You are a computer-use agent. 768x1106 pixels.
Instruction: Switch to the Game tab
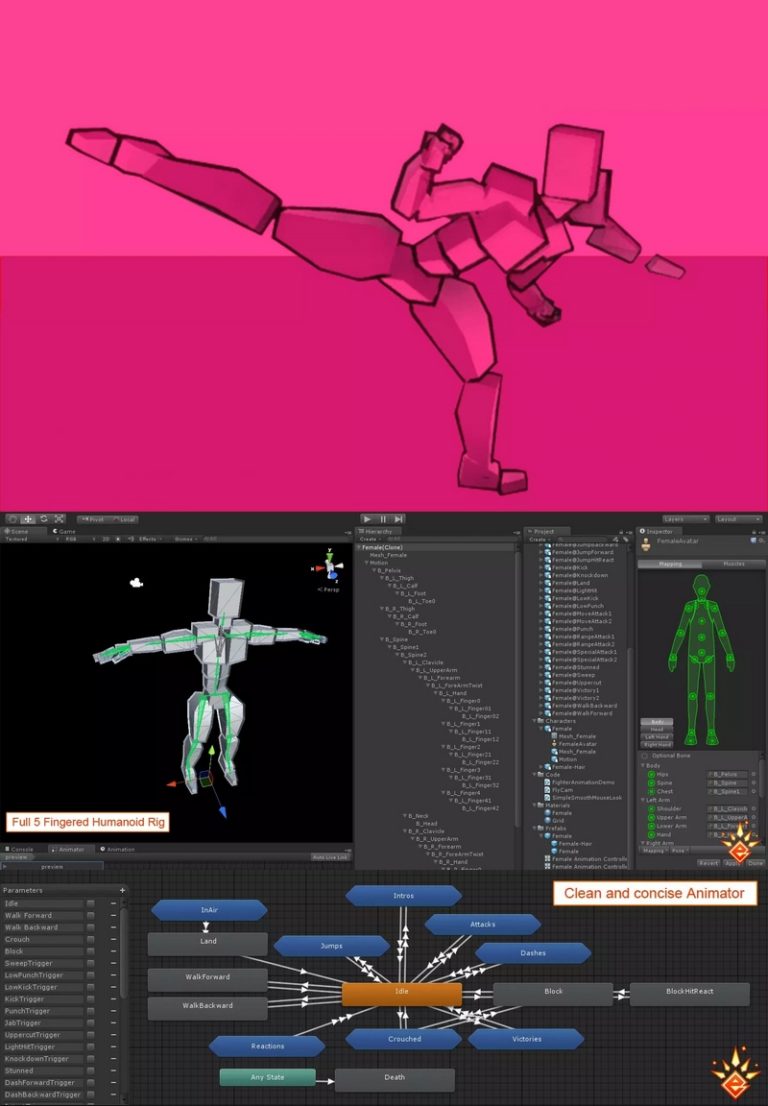(x=64, y=531)
